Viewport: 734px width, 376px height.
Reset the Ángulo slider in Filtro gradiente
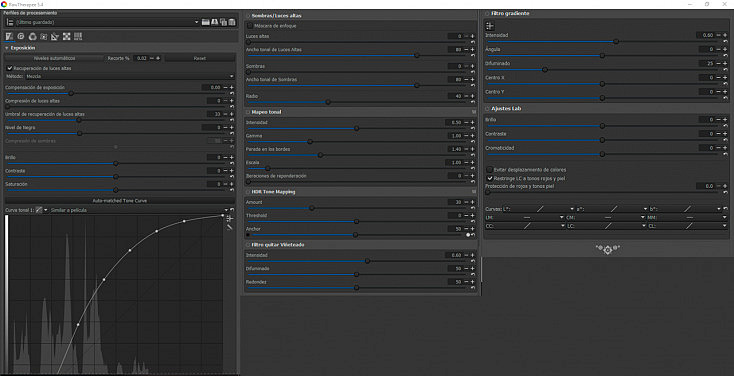725,55
